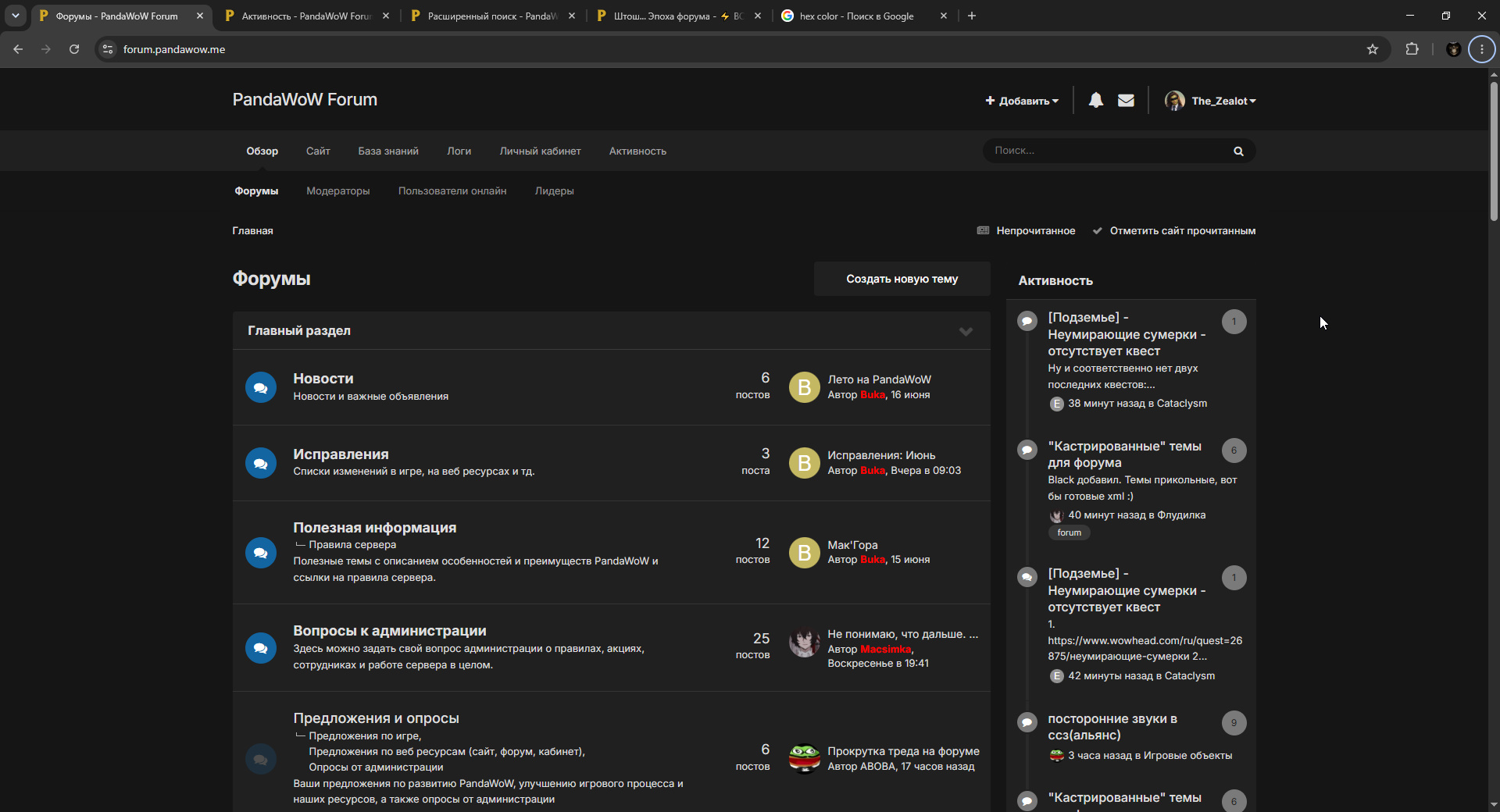Open Macsimka avatar in Вопросы row
The height and width of the screenshot is (812, 1500).
coord(804,643)
